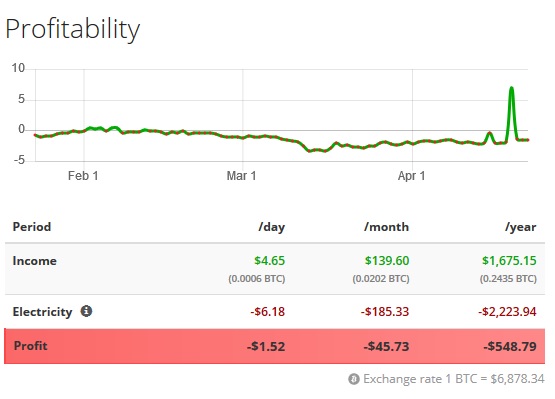Select the /year column header

(521, 227)
